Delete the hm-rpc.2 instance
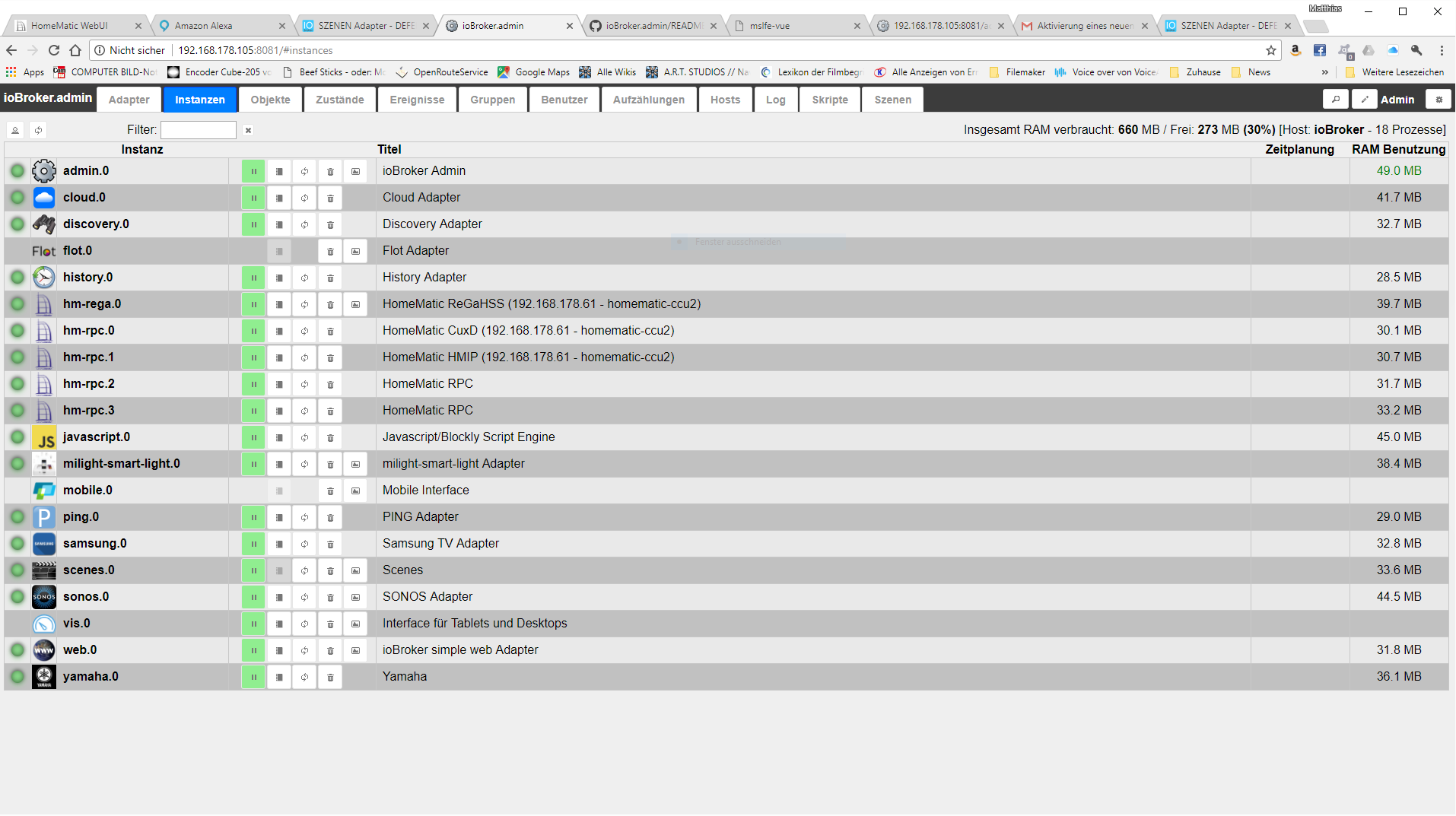This screenshot has width=1456, height=816. 330,384
